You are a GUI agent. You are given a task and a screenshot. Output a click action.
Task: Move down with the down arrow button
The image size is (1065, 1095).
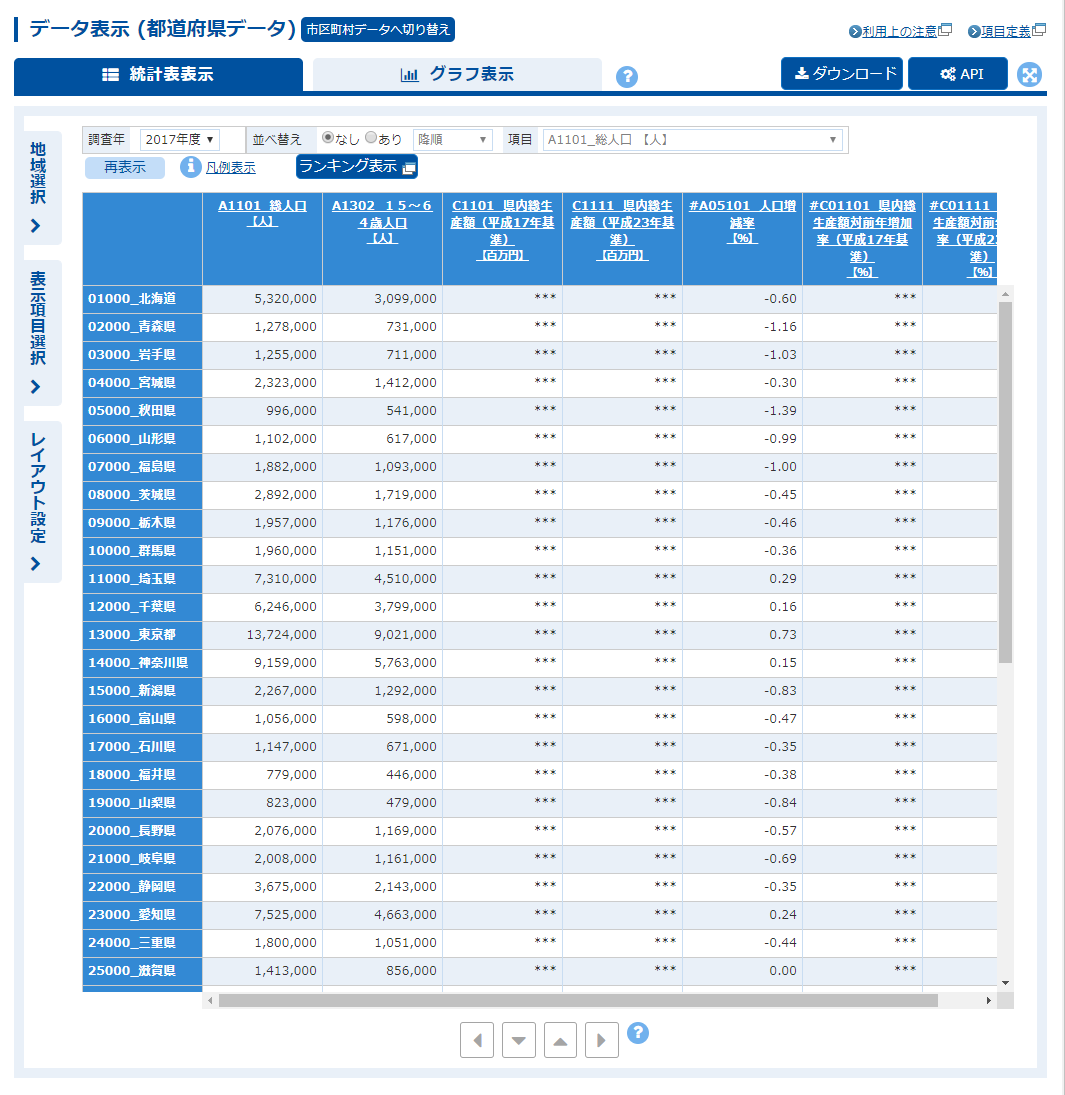[x=519, y=1040]
